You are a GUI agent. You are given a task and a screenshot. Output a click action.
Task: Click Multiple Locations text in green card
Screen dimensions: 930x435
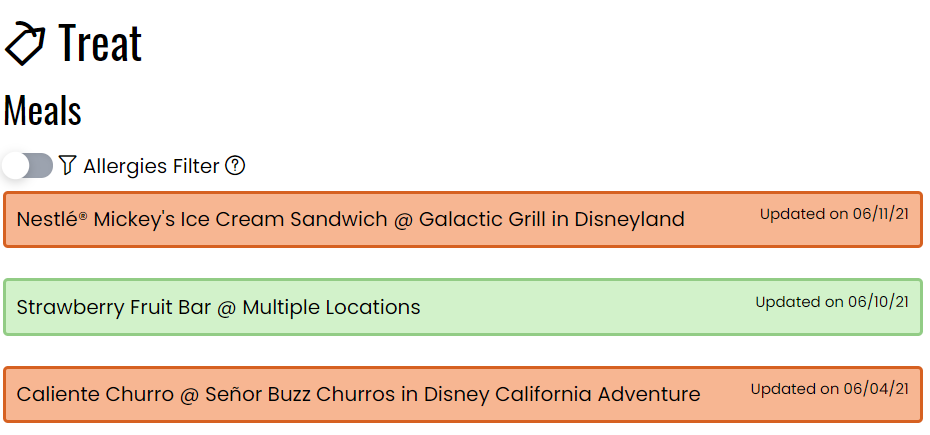[332, 307]
